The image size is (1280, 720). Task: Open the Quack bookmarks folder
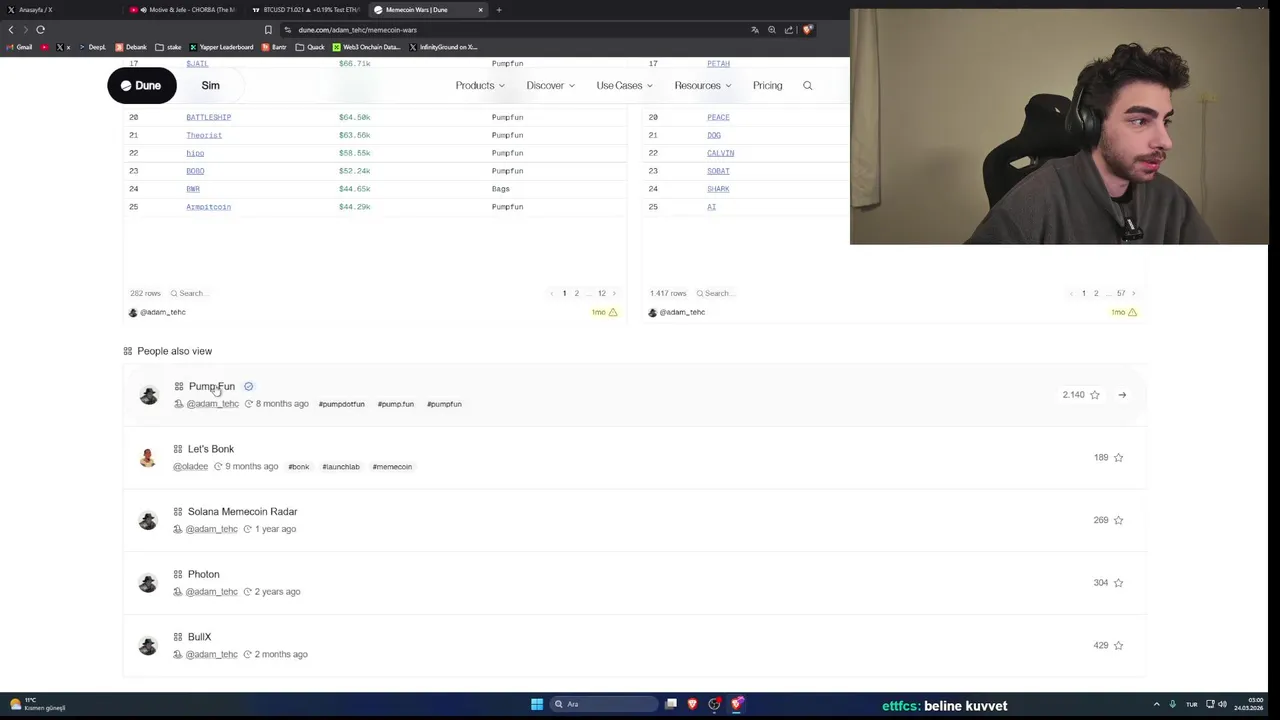(310, 47)
